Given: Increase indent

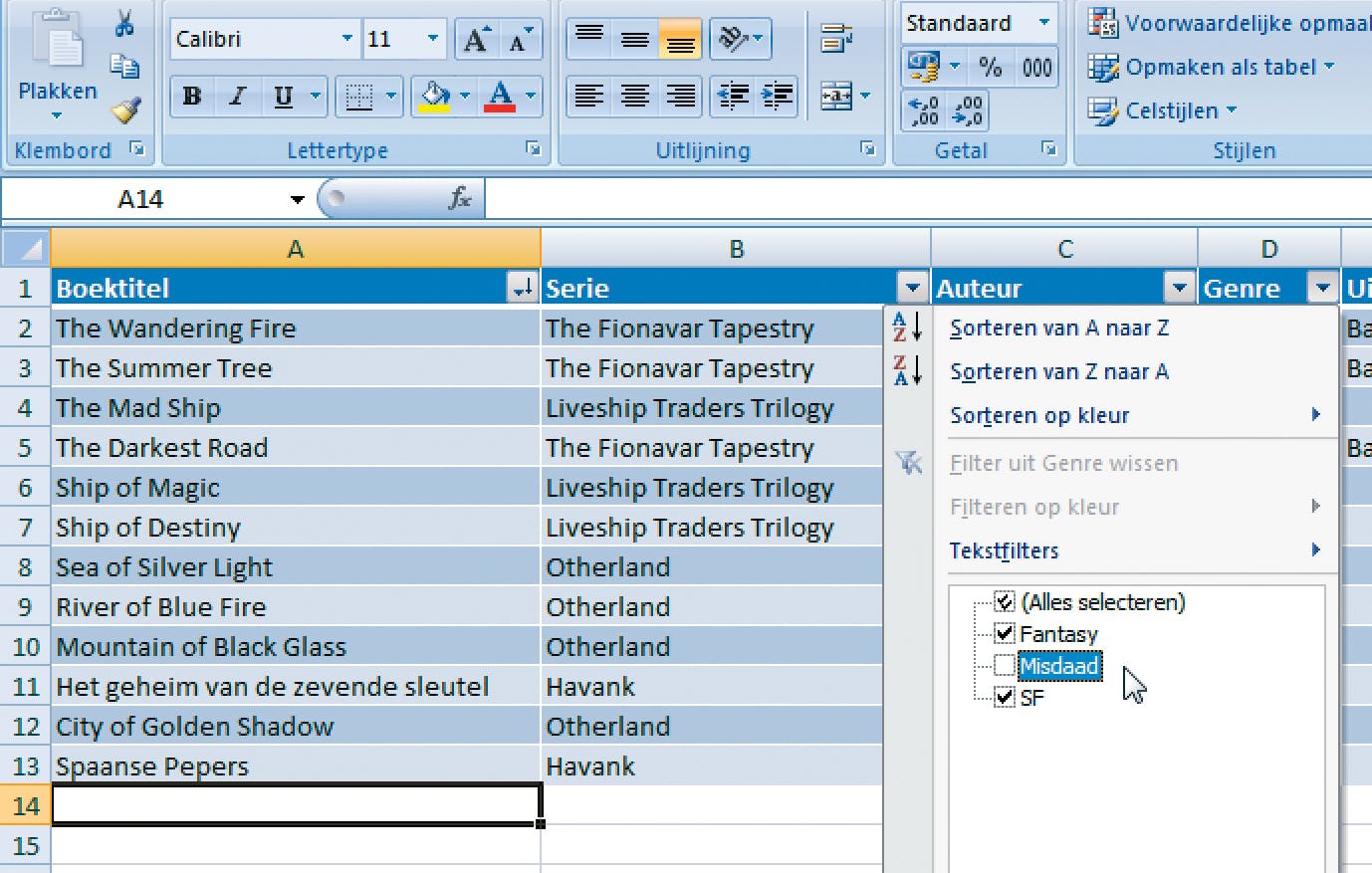Looking at the screenshot, I should [x=777, y=96].
